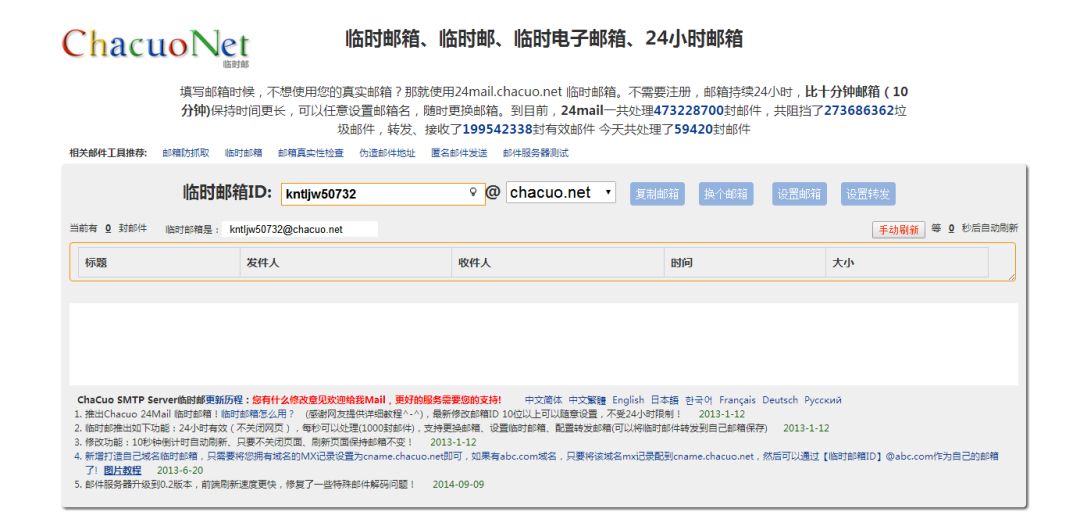1080x519 pixels.
Task: Open the 邮箱真实性检查 link
Action: (x=311, y=153)
